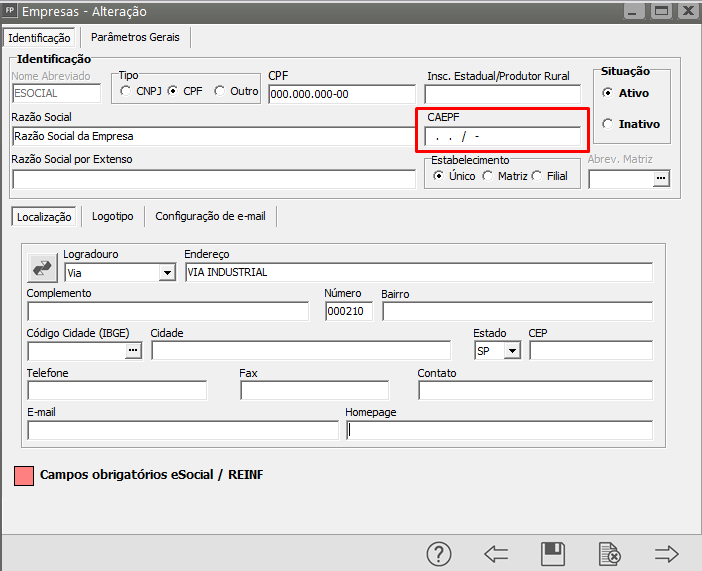Cancel changes with the document X icon
702x571 pixels.
(x=609, y=553)
